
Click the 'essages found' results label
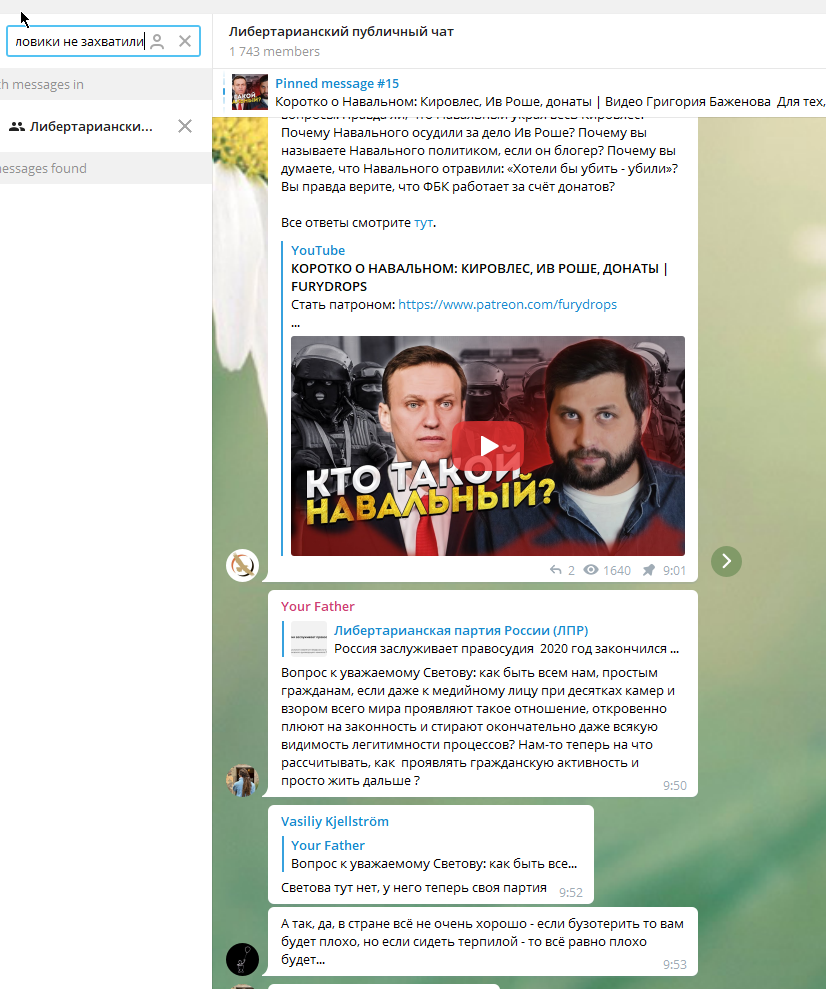tap(44, 168)
